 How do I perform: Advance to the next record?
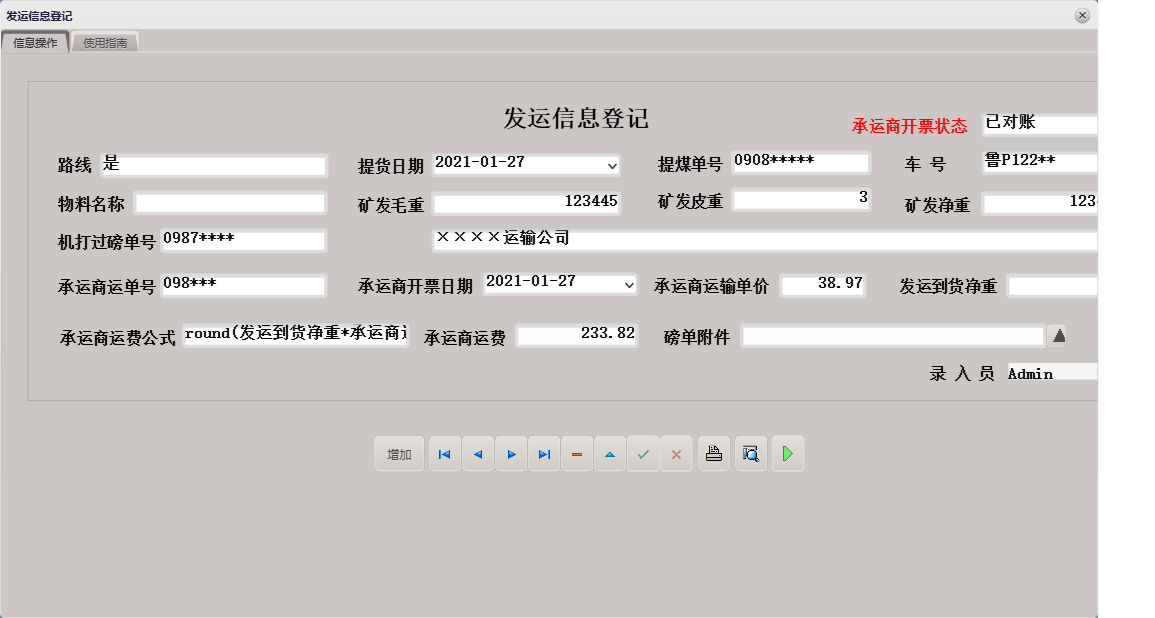click(x=511, y=453)
